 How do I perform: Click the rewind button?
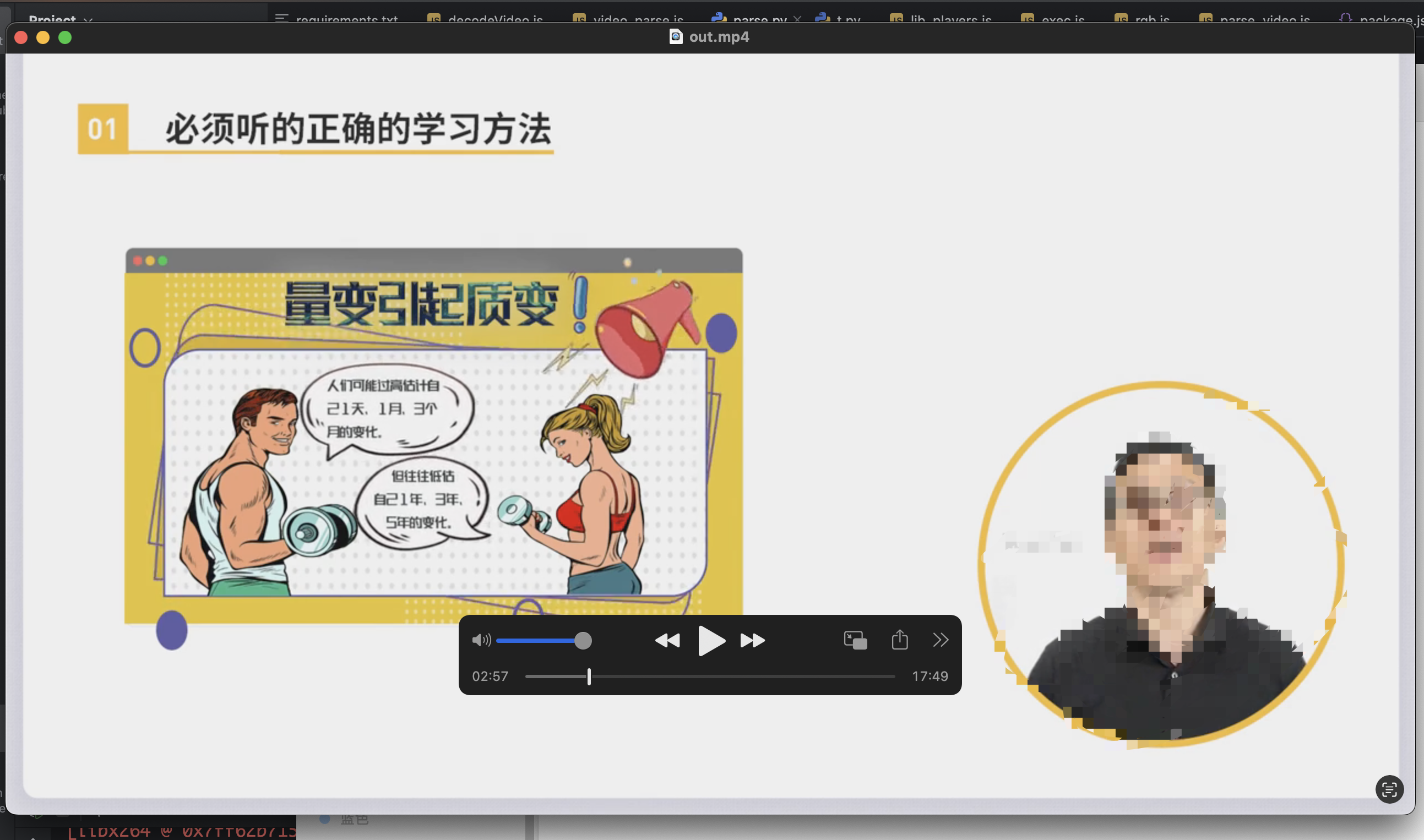click(x=667, y=641)
